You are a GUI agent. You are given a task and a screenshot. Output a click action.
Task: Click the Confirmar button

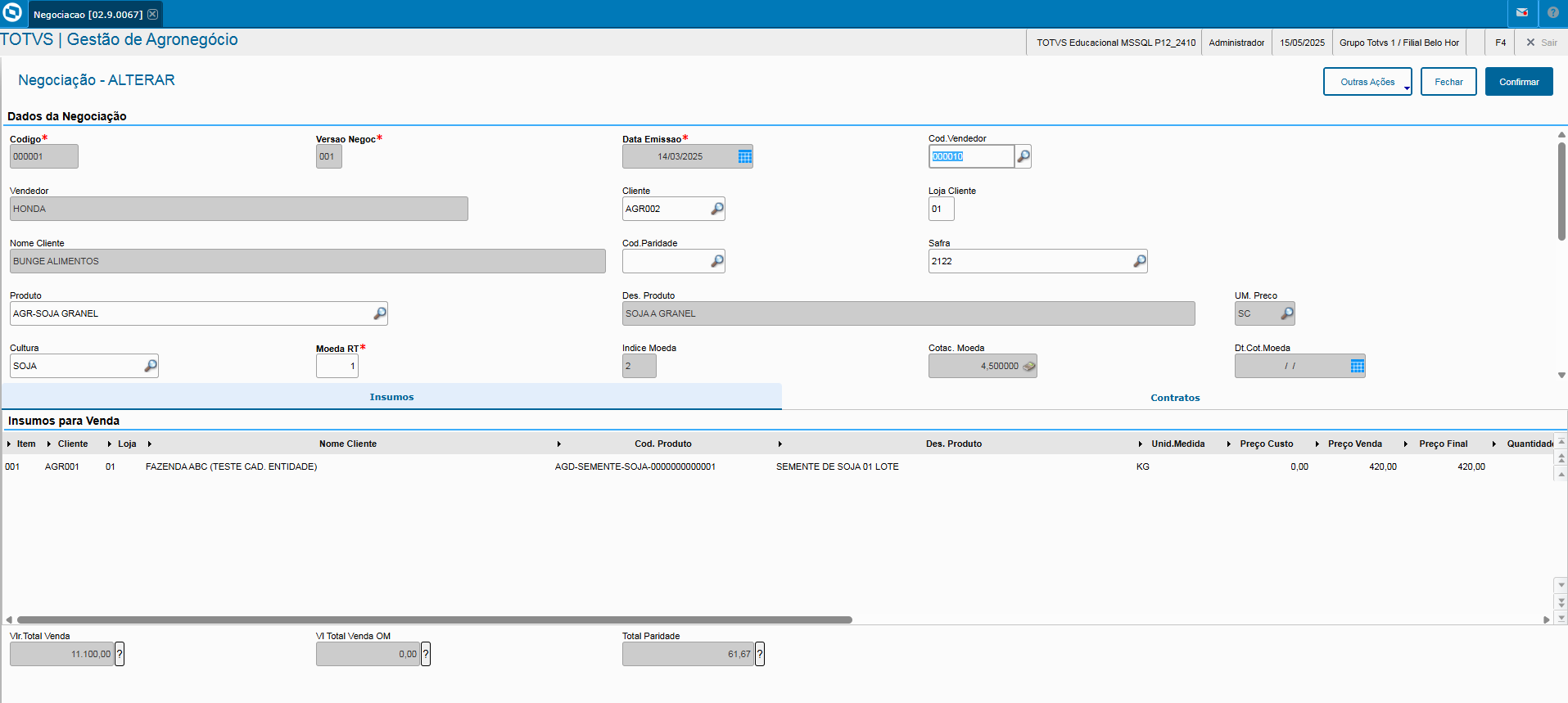point(1519,82)
